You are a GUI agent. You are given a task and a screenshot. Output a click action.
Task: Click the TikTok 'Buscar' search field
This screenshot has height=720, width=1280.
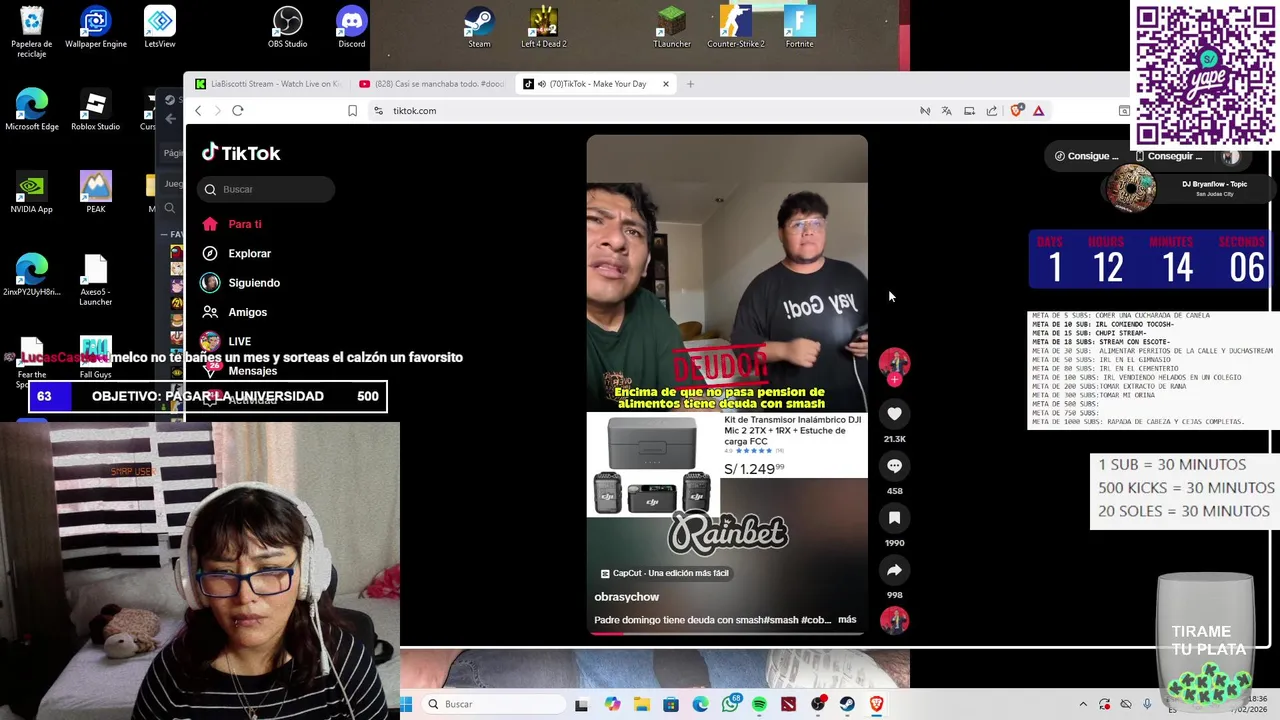click(x=266, y=189)
